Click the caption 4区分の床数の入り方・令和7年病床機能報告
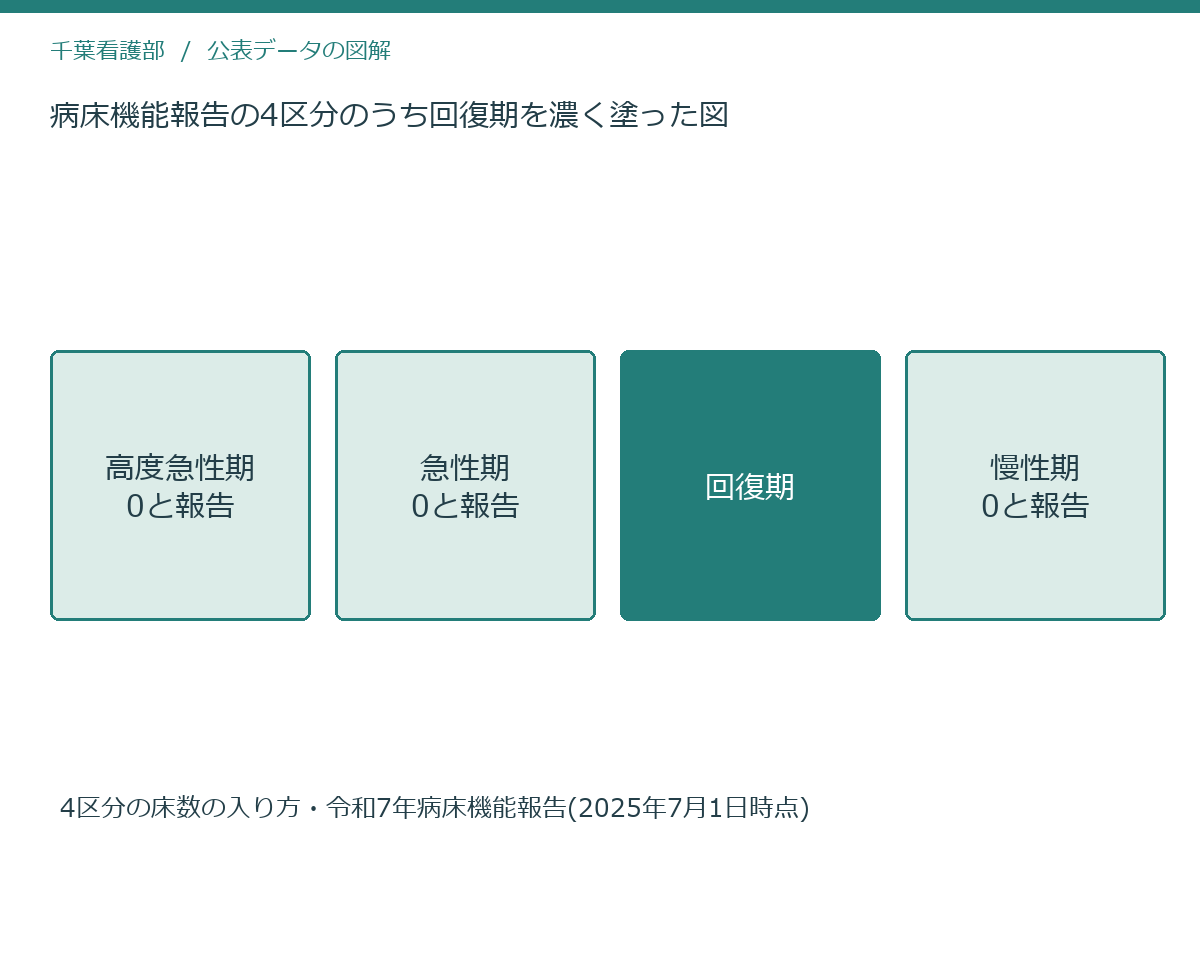The width and height of the screenshot is (1200, 960). pyautogui.click(x=313, y=808)
